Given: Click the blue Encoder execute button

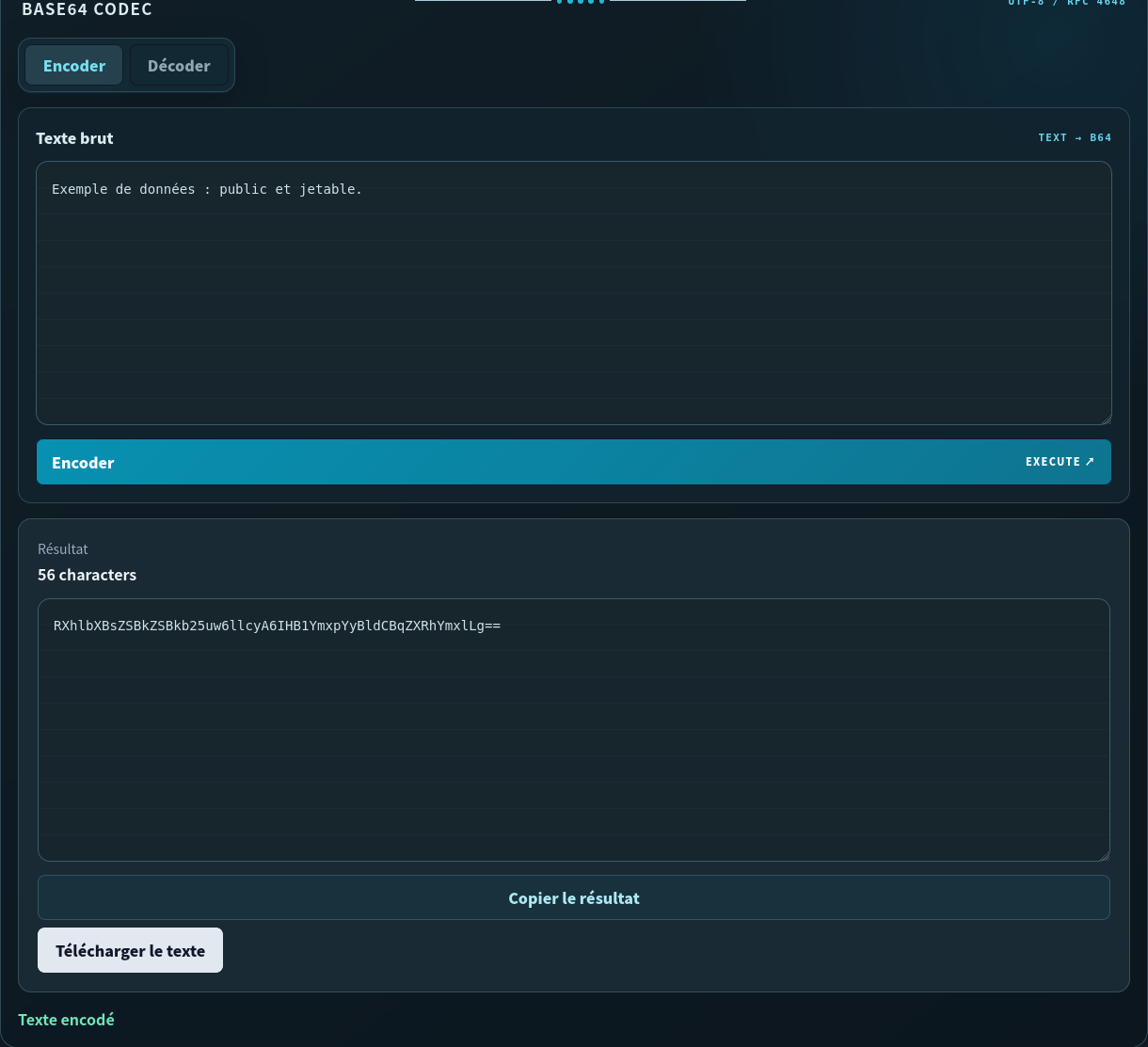Looking at the screenshot, I should click(x=574, y=462).
